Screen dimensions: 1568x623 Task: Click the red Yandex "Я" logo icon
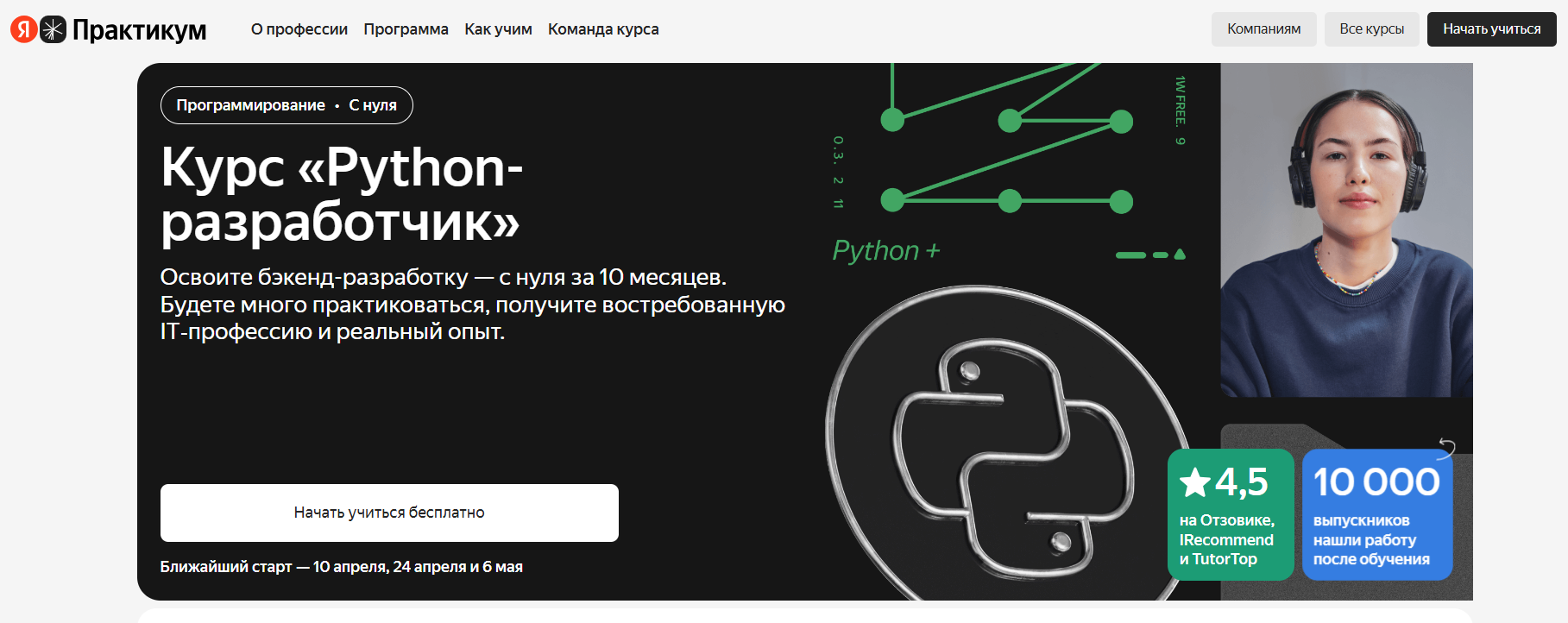tap(23, 29)
